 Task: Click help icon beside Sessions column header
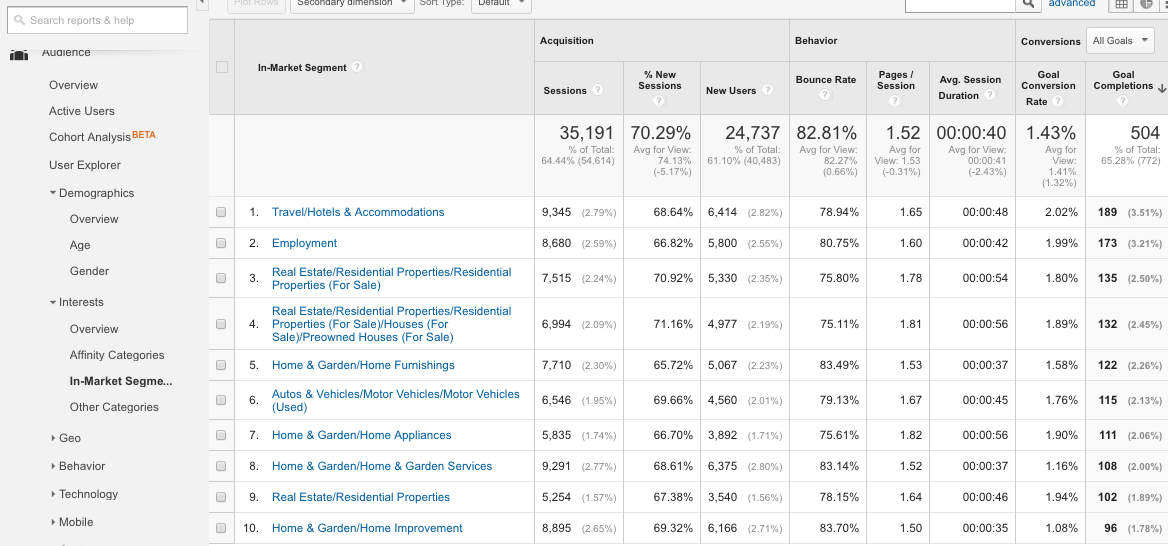[598, 90]
